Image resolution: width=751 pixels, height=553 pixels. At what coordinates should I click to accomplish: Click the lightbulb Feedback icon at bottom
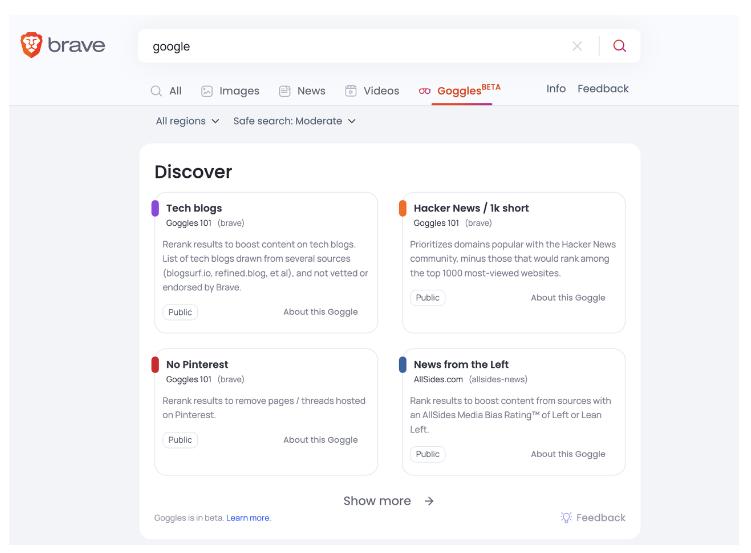coord(567,517)
